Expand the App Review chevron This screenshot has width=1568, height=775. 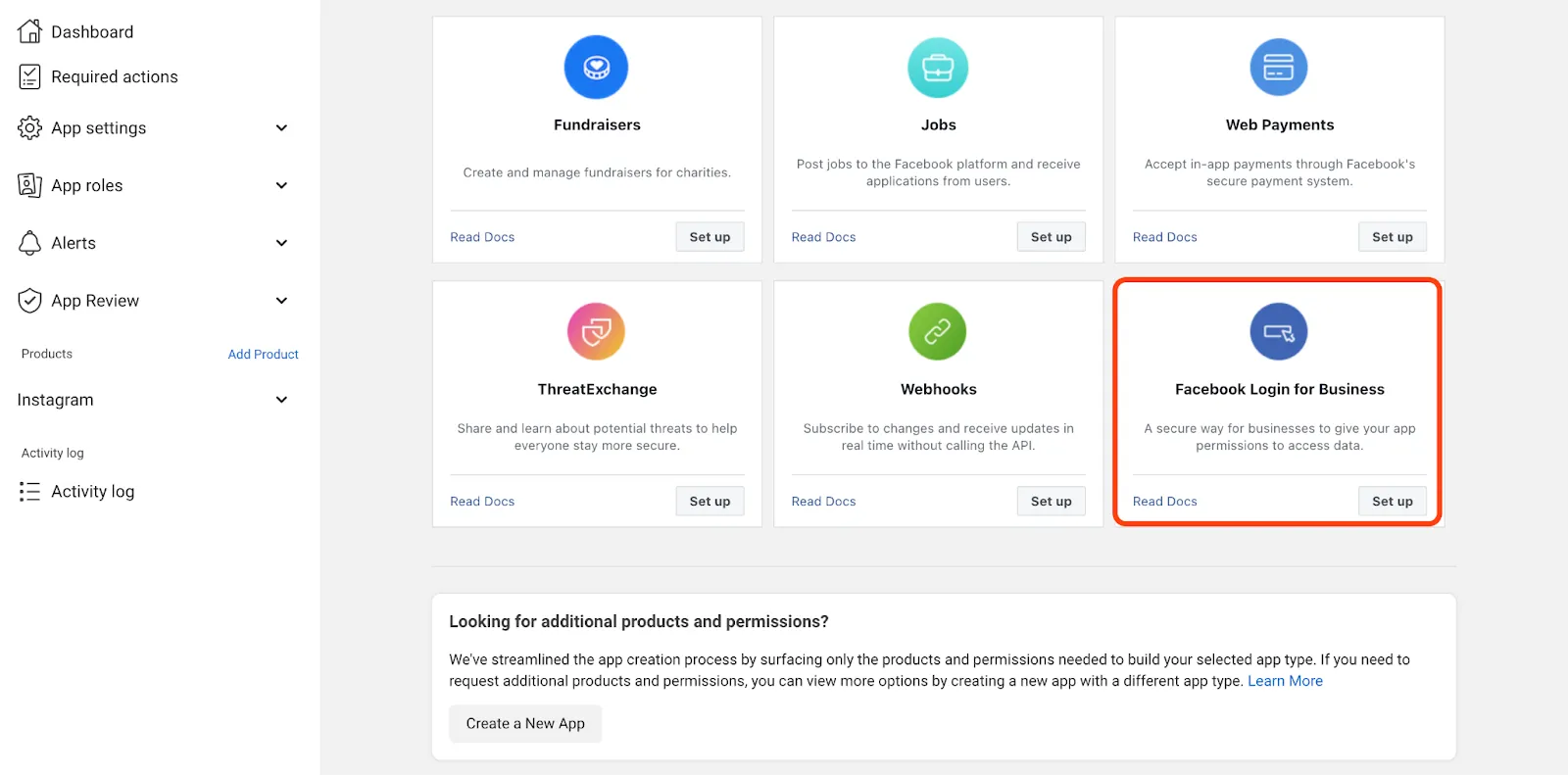click(x=281, y=301)
